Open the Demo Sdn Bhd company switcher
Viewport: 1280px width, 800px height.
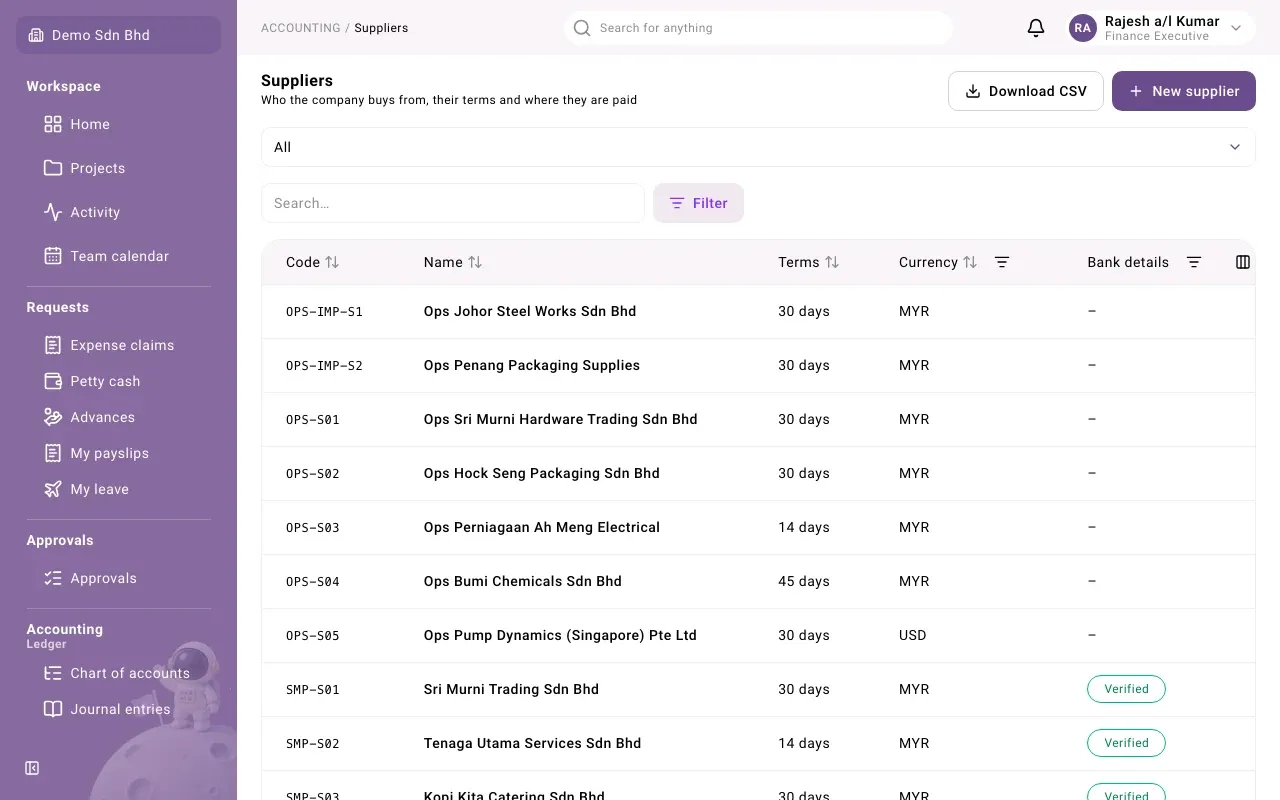[118, 35]
